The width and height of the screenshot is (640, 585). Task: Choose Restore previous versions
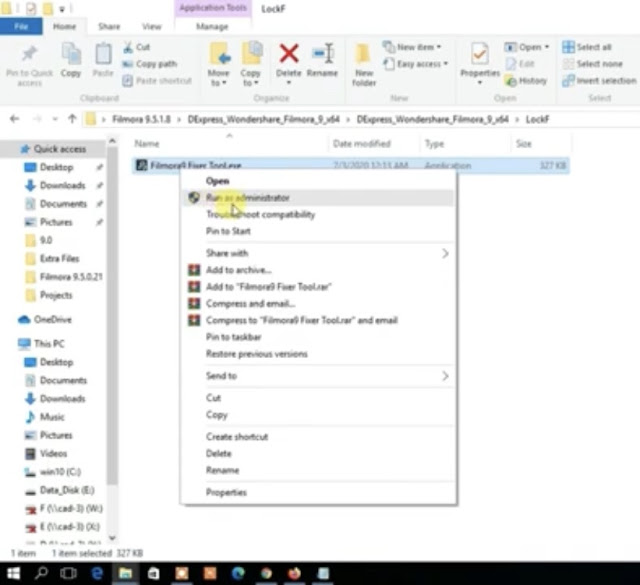click(x=319, y=354)
